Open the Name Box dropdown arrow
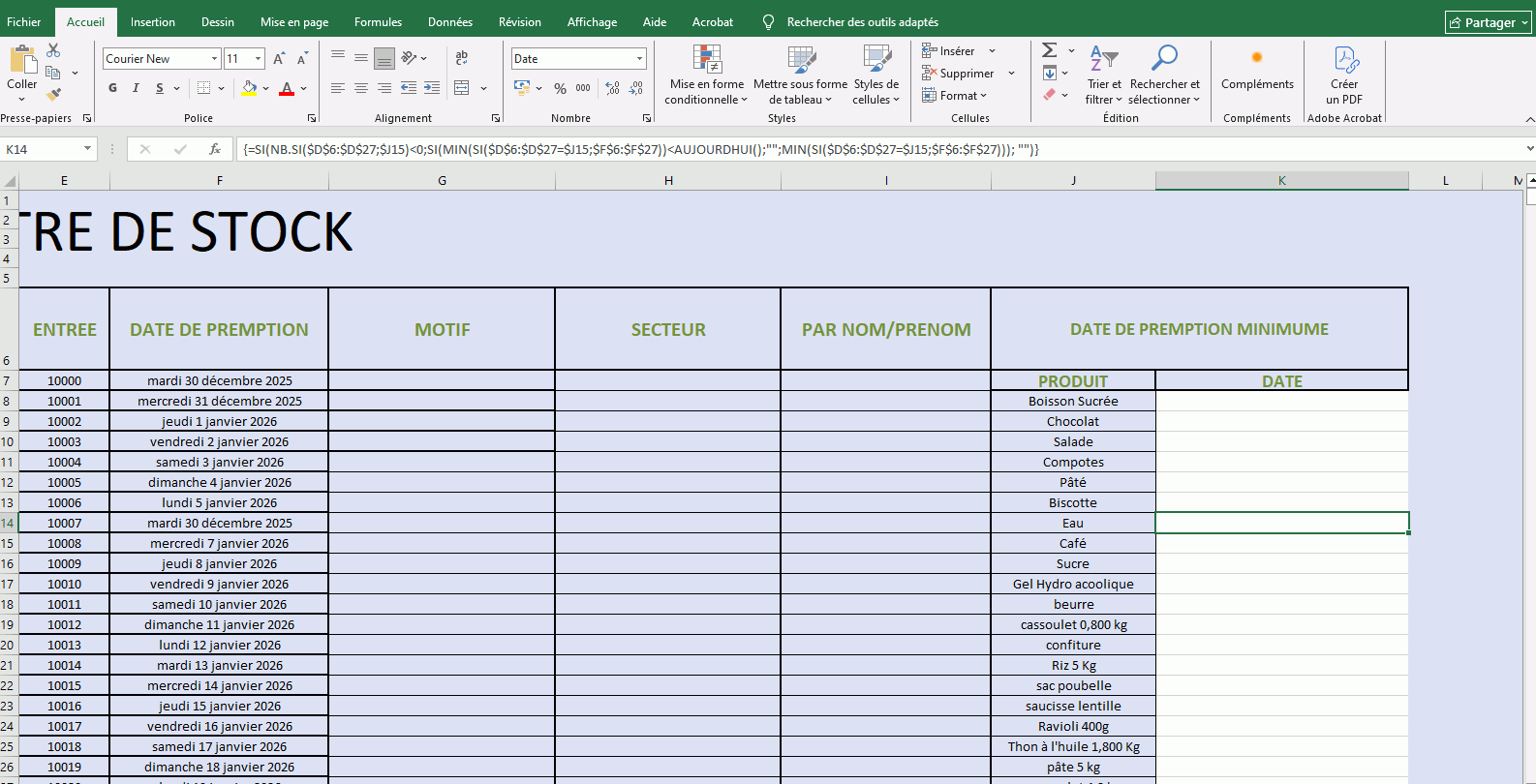The height and width of the screenshot is (784, 1536). 87,149
